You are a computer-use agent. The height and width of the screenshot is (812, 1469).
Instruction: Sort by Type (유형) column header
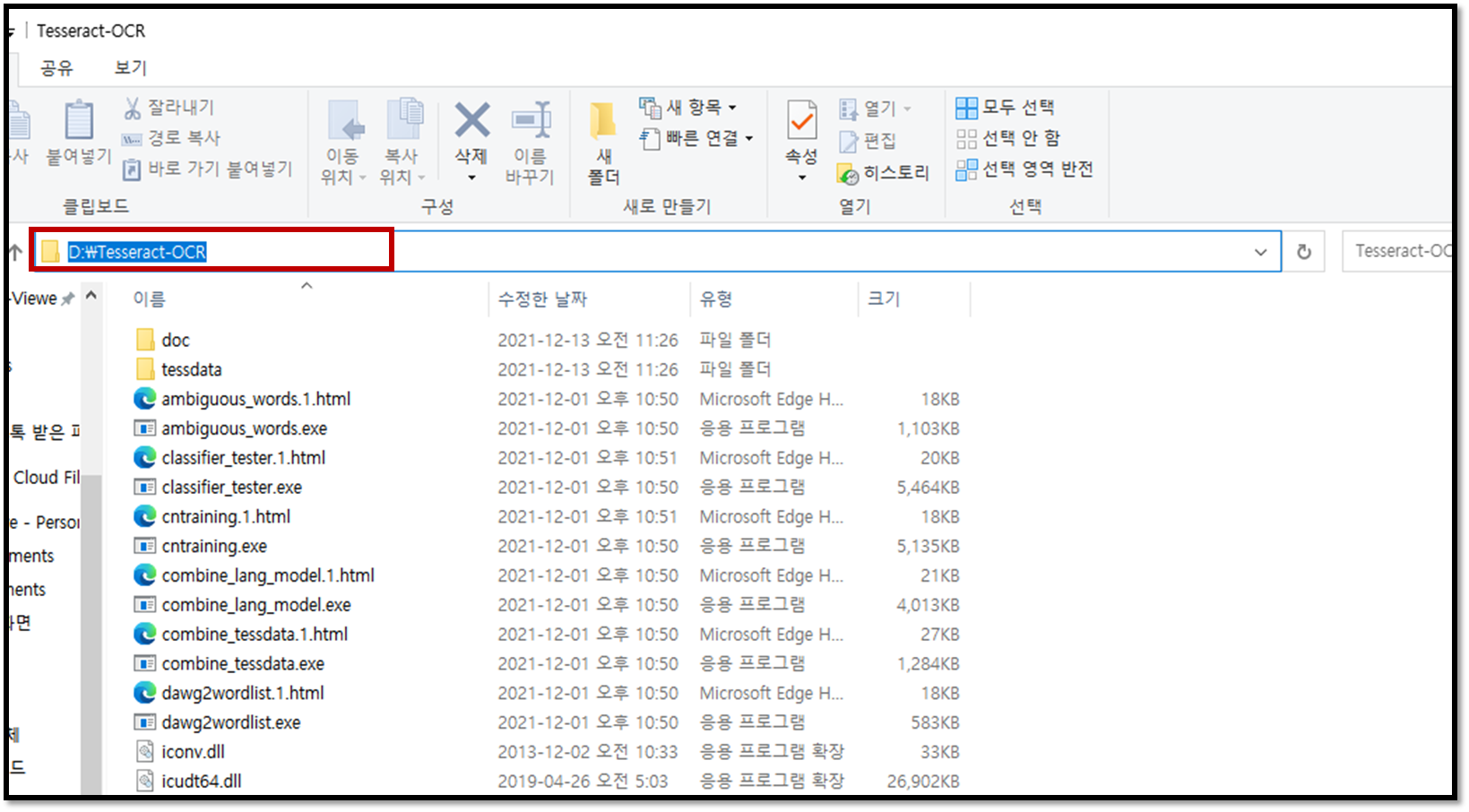(x=715, y=298)
